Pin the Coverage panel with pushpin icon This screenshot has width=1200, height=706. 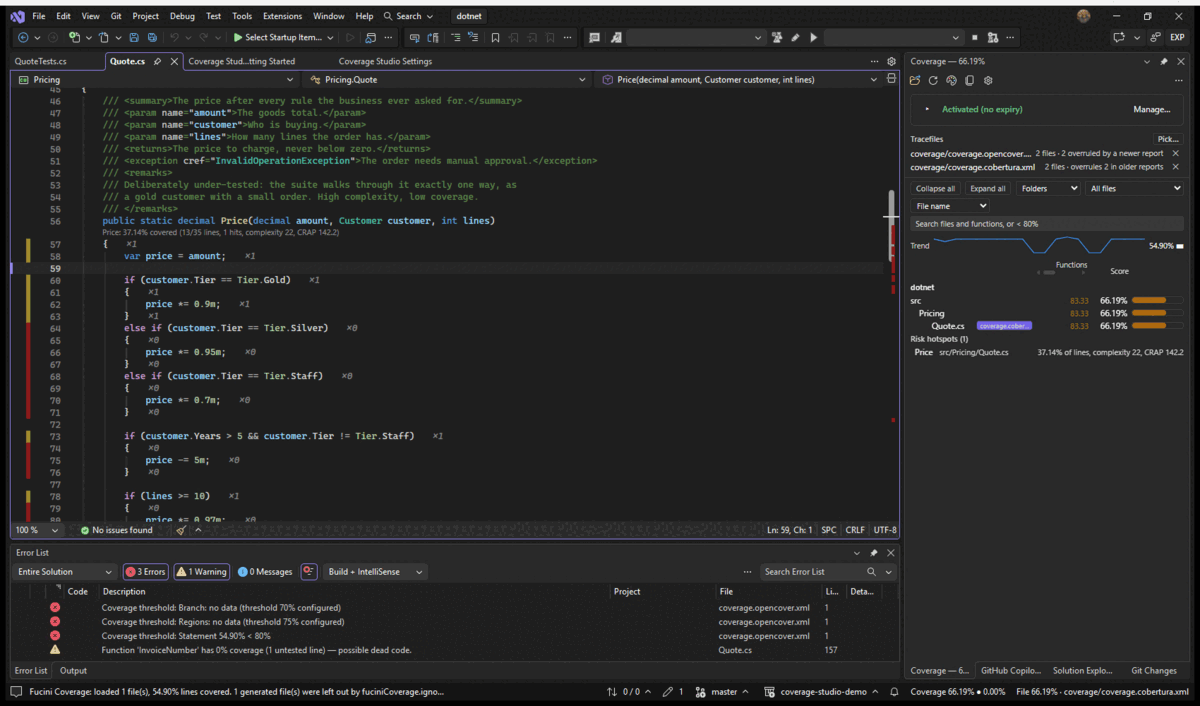tap(1163, 62)
